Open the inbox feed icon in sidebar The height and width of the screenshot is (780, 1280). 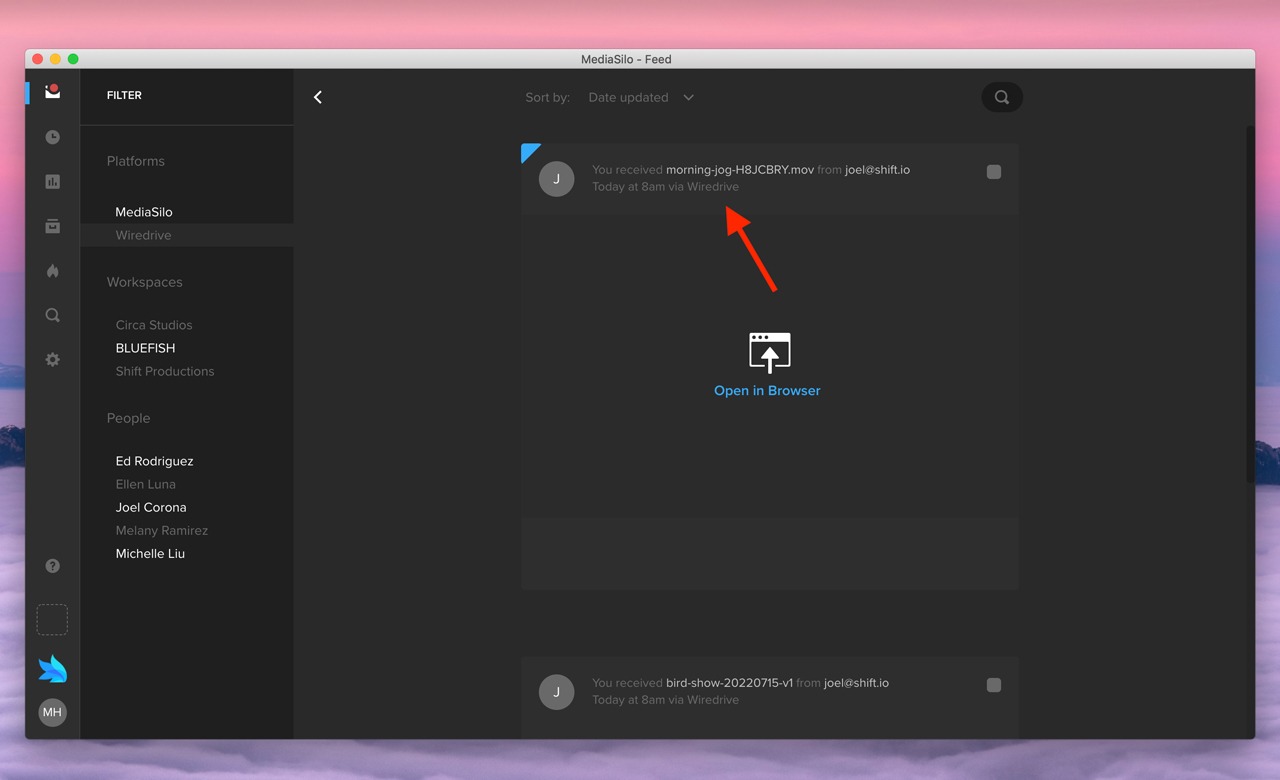click(x=53, y=92)
